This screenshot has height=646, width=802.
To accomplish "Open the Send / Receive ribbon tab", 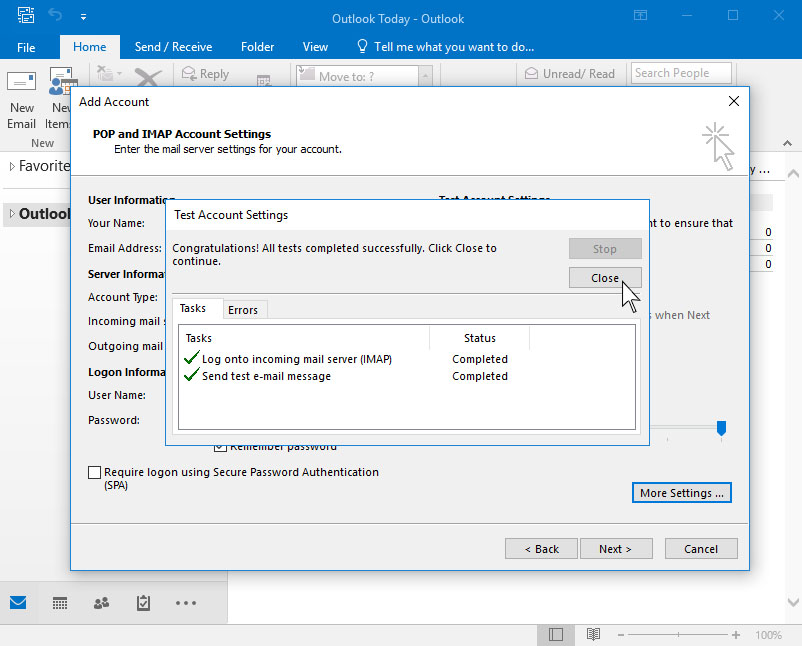I will click(x=173, y=47).
